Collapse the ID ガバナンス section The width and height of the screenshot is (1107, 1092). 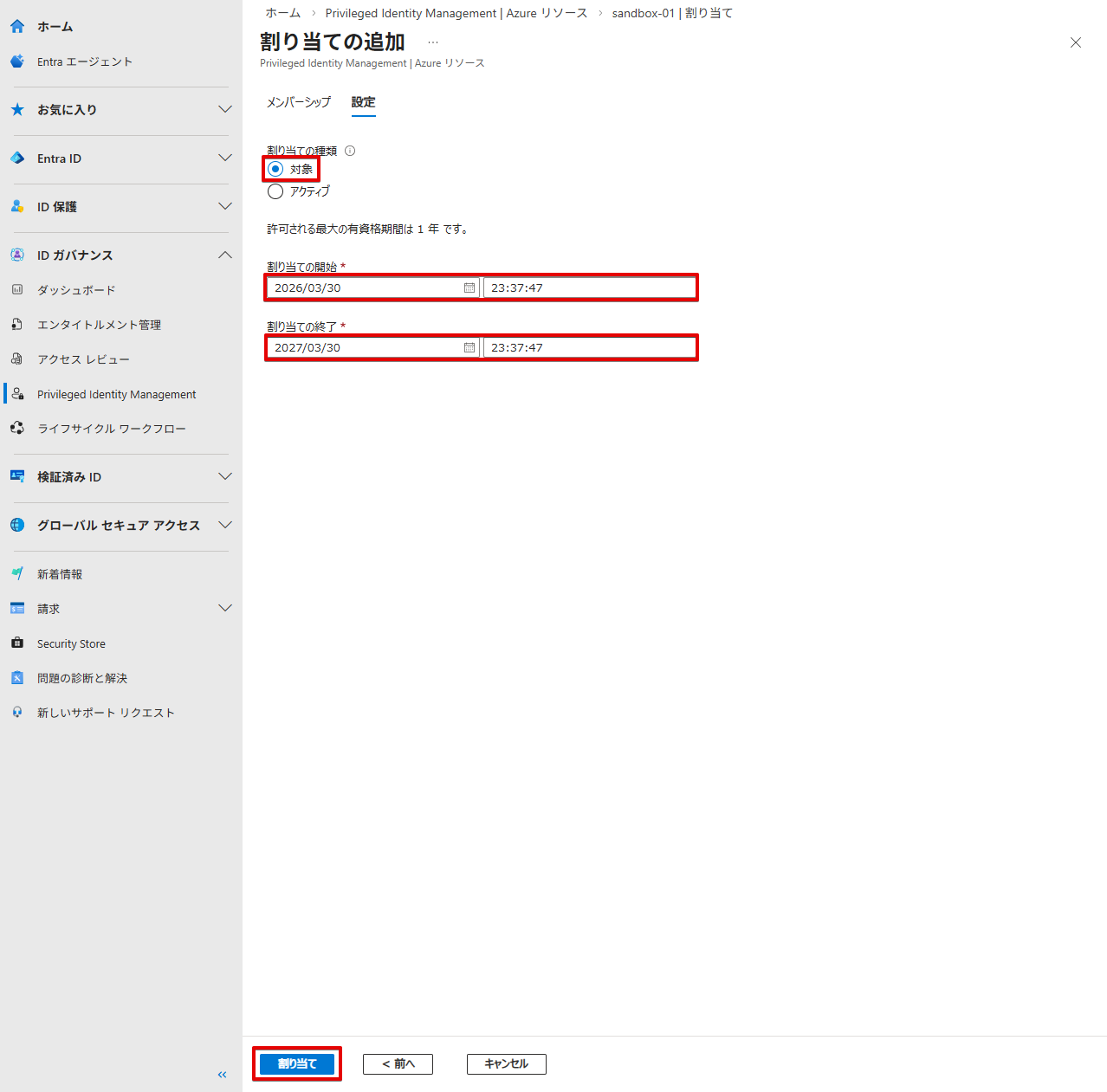(x=224, y=255)
